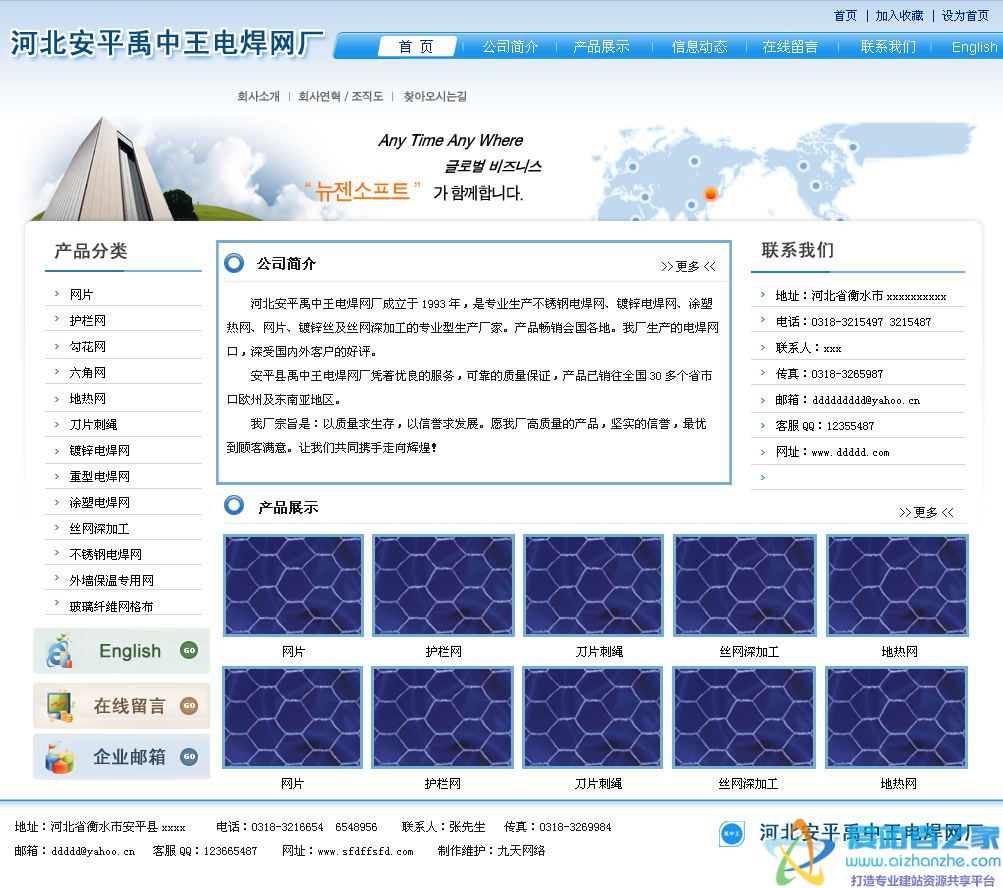Viewport: 1003px width, 888px height.
Task: Click the 加入收藏 link at top
Action: point(899,16)
